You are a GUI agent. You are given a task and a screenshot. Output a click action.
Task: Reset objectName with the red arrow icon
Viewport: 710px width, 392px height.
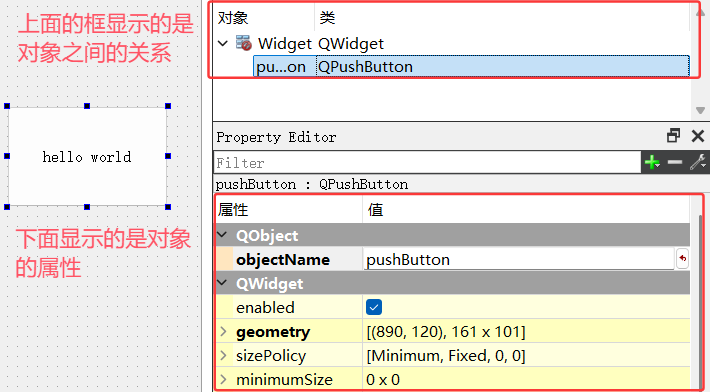click(x=682, y=259)
